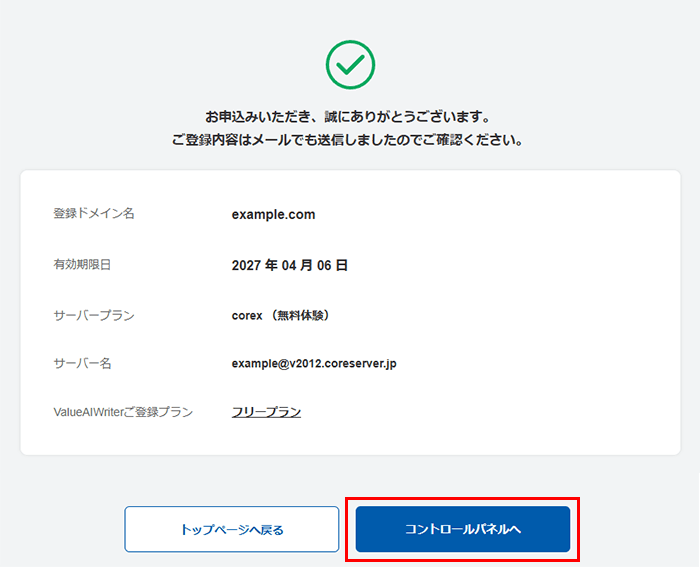Click the 年 character in the expiration date
This screenshot has width=700, height=568.
pos(272,265)
